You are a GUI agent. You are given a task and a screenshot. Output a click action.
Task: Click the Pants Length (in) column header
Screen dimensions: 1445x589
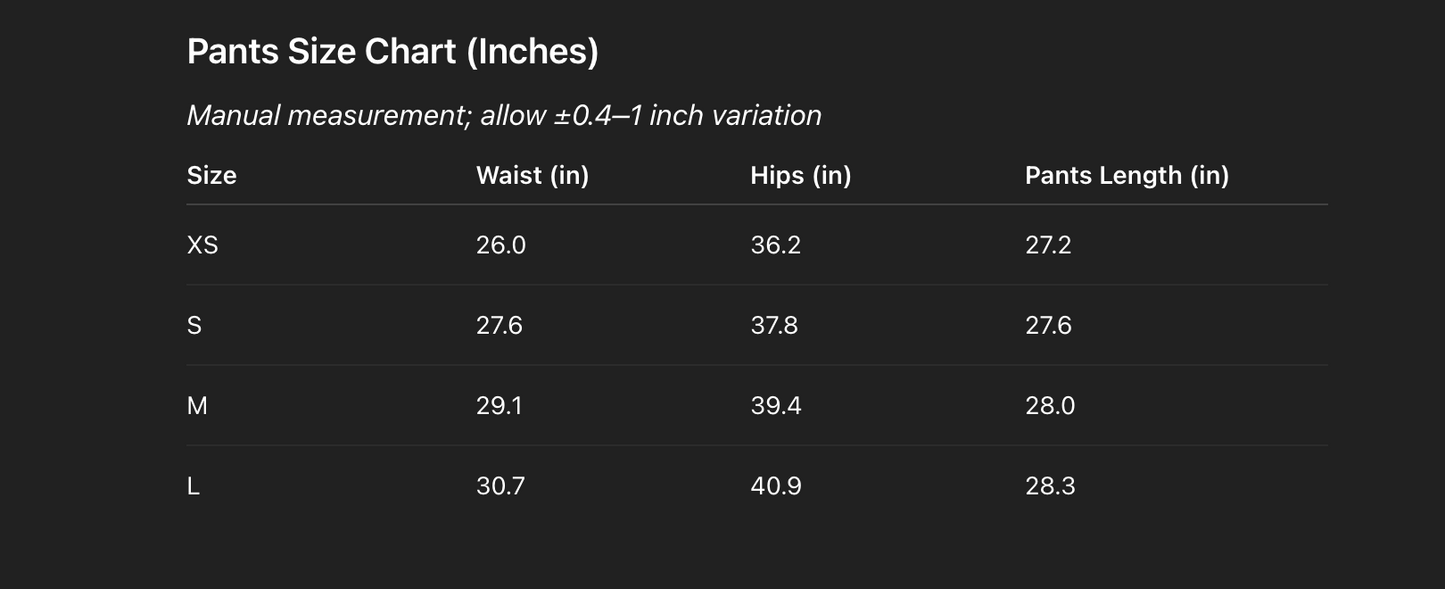click(x=1126, y=175)
